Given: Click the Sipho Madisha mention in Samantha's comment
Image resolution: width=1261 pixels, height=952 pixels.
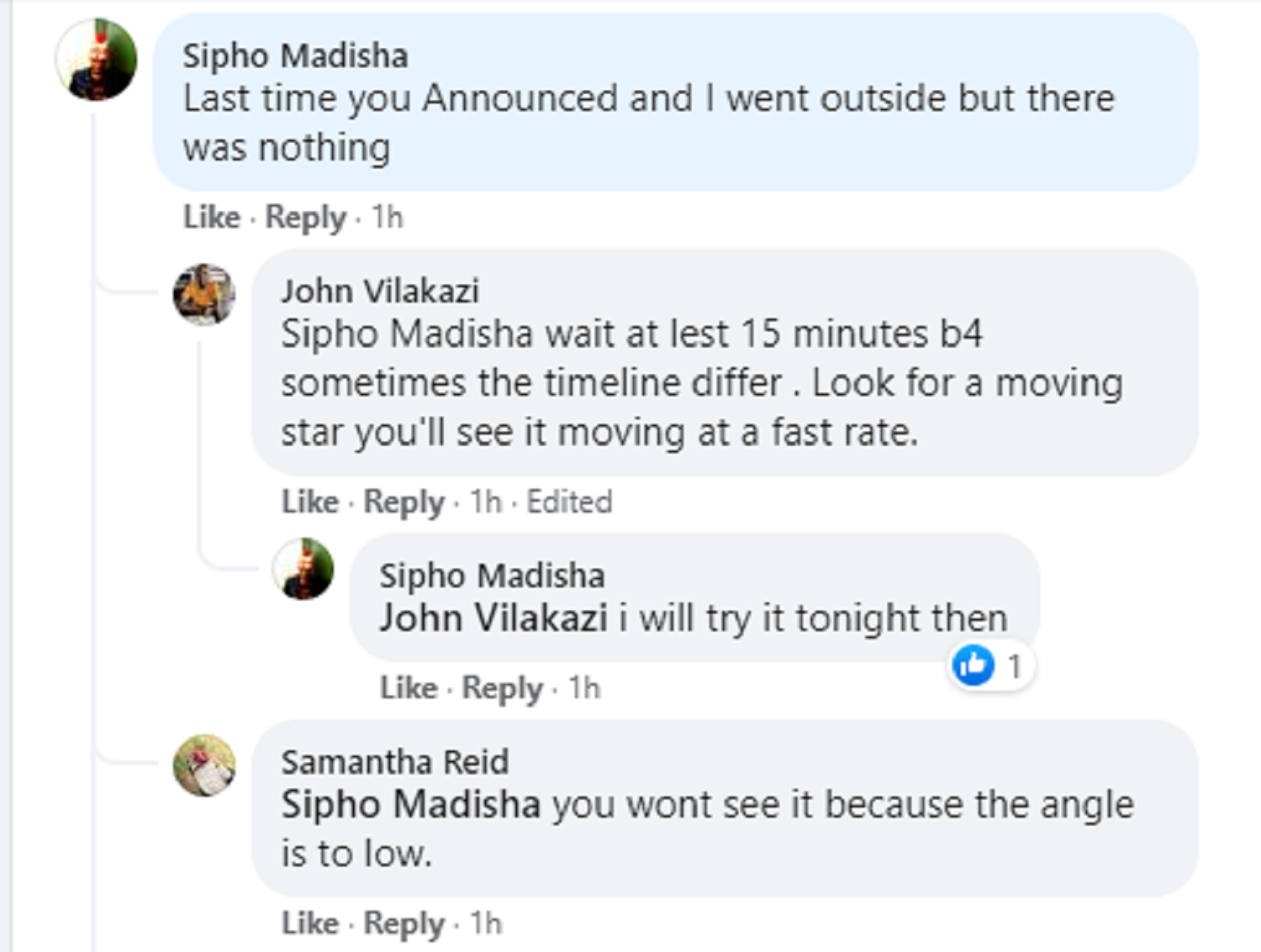Looking at the screenshot, I should pyautogui.click(x=410, y=804).
